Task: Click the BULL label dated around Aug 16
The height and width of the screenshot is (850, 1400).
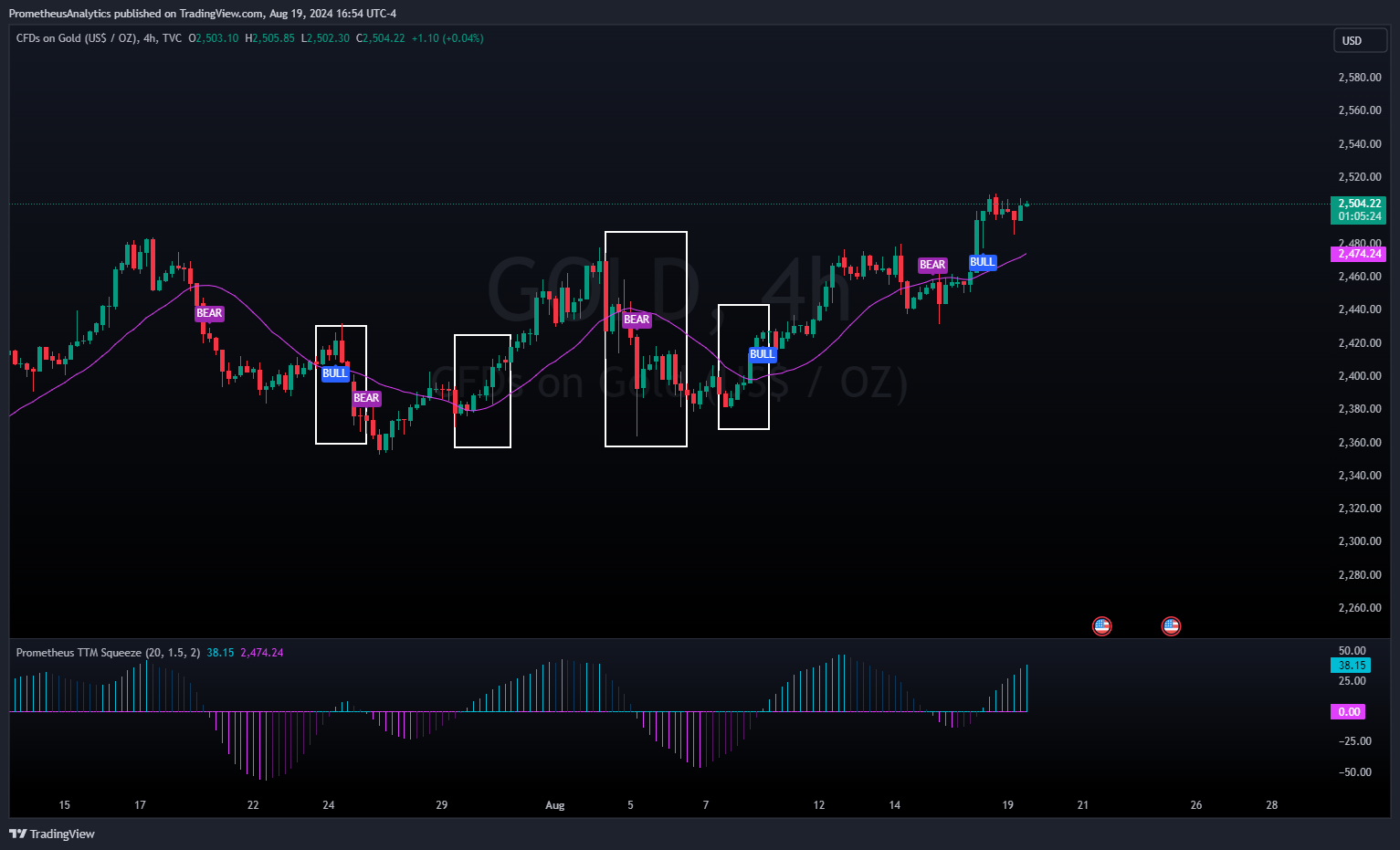Action: click(983, 262)
